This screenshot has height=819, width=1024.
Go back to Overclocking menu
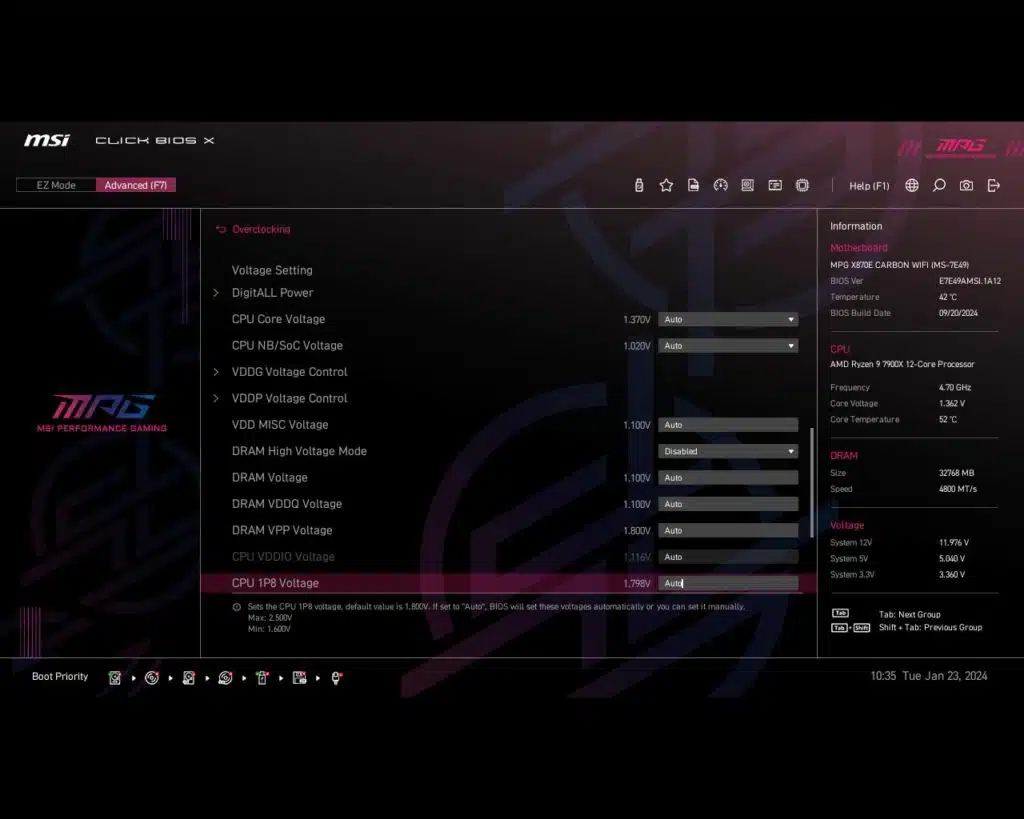261,229
